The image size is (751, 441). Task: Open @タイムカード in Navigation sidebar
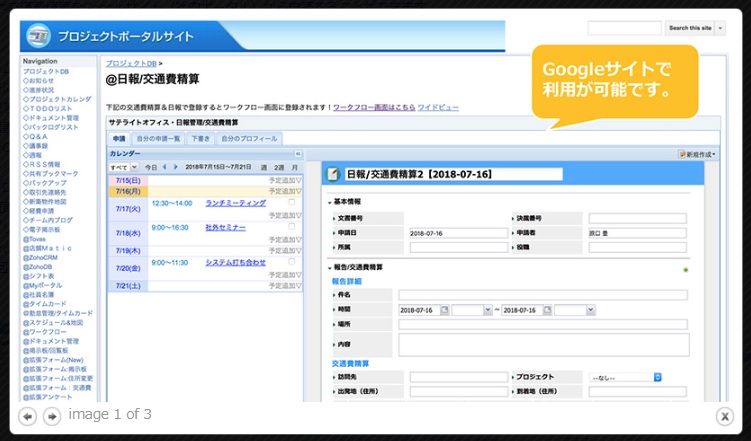click(x=45, y=304)
